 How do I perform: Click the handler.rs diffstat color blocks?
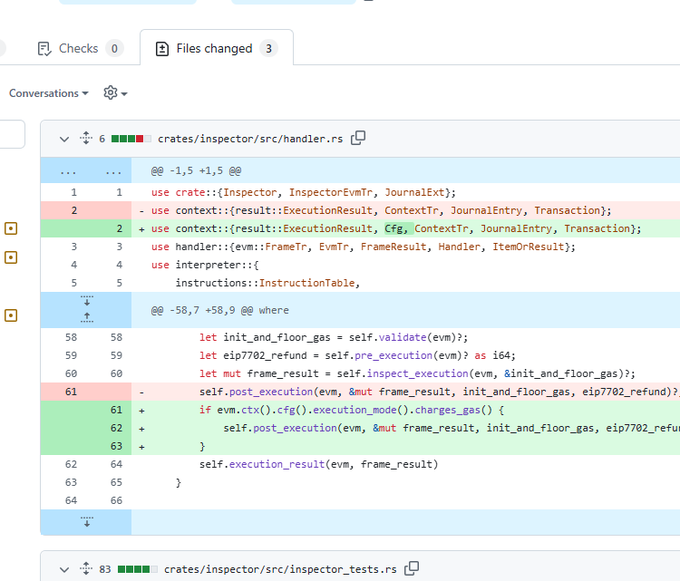[131, 139]
